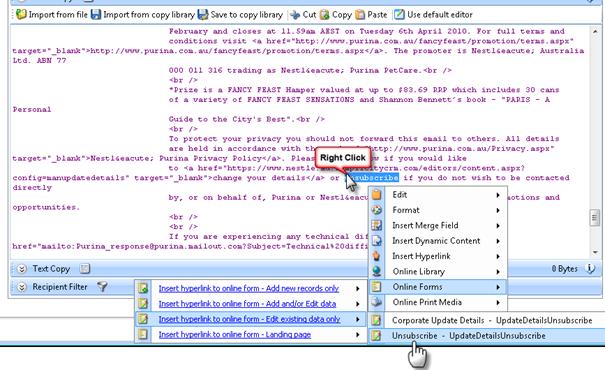The width and height of the screenshot is (605, 370).
Task: Click the Text Copy document icon
Action: pyautogui.click(x=85, y=269)
